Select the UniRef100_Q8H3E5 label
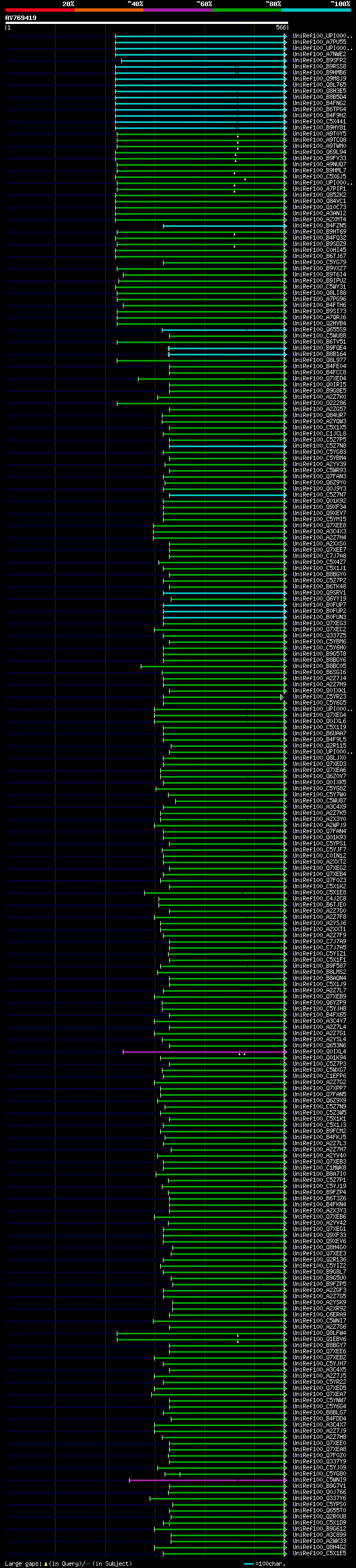The width and height of the screenshot is (356, 1568). tap(319, 91)
